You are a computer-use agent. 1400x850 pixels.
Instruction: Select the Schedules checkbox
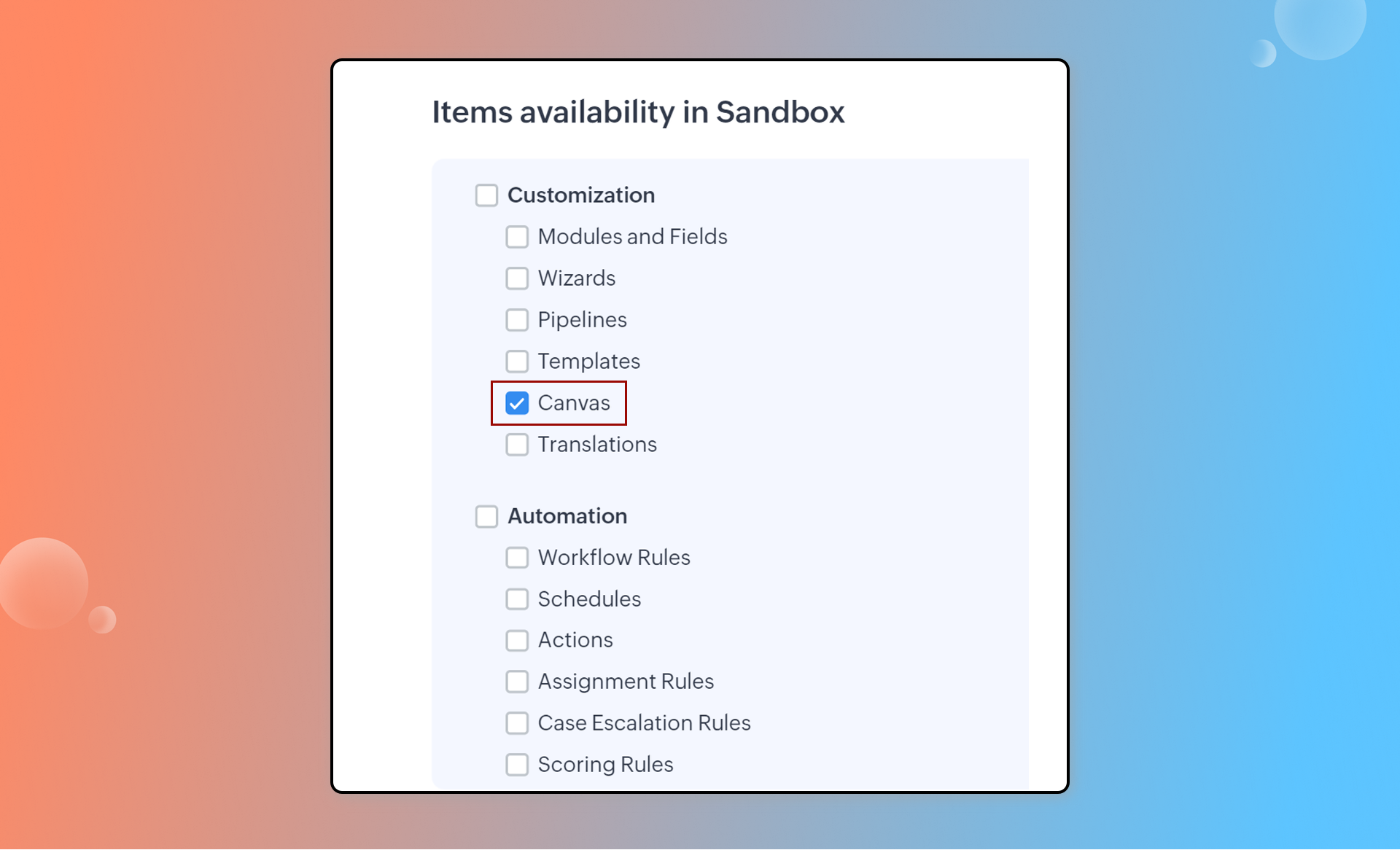517,599
